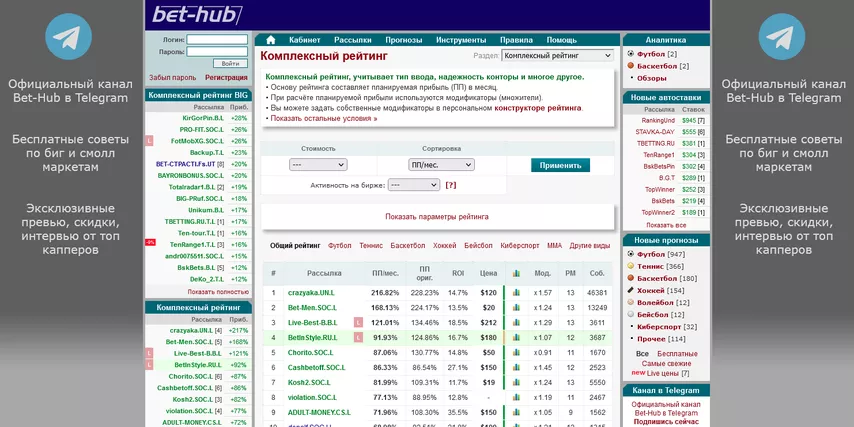
Task: Click the Цена column header
Action: [x=489, y=273]
